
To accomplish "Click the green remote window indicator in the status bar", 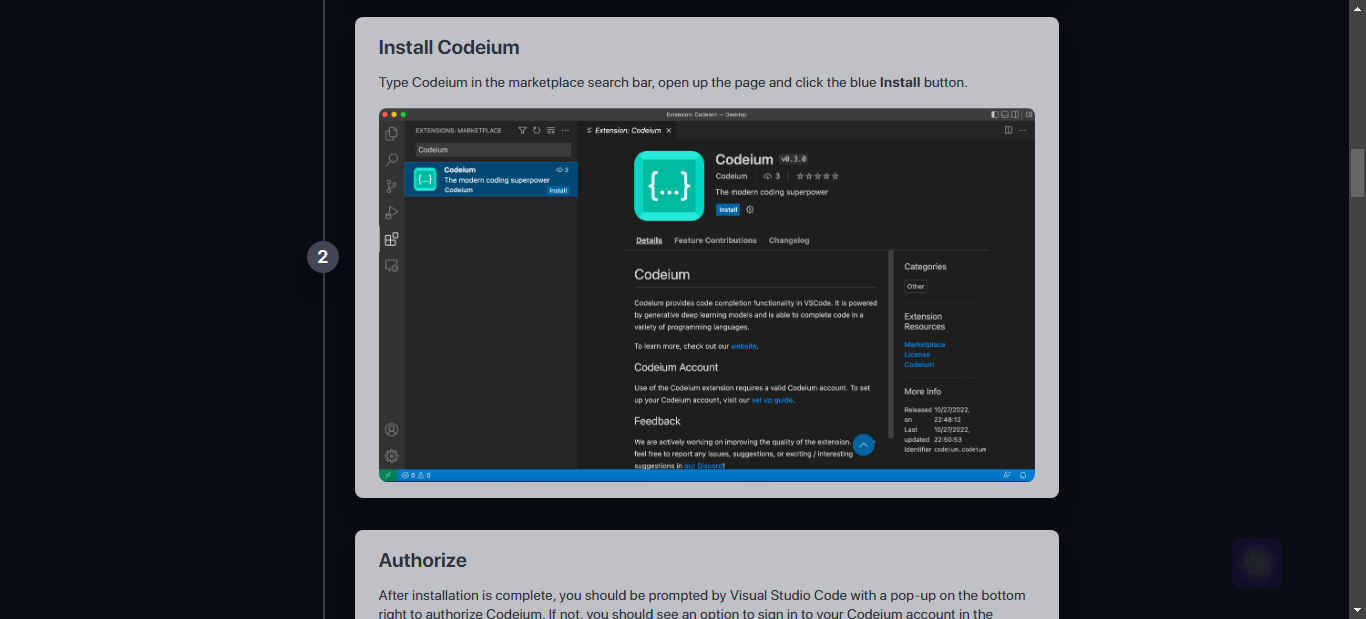I will (387, 475).
